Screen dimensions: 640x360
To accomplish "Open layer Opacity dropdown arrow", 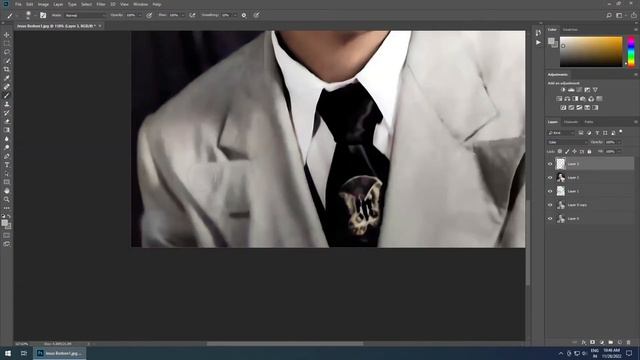I will coord(619,142).
